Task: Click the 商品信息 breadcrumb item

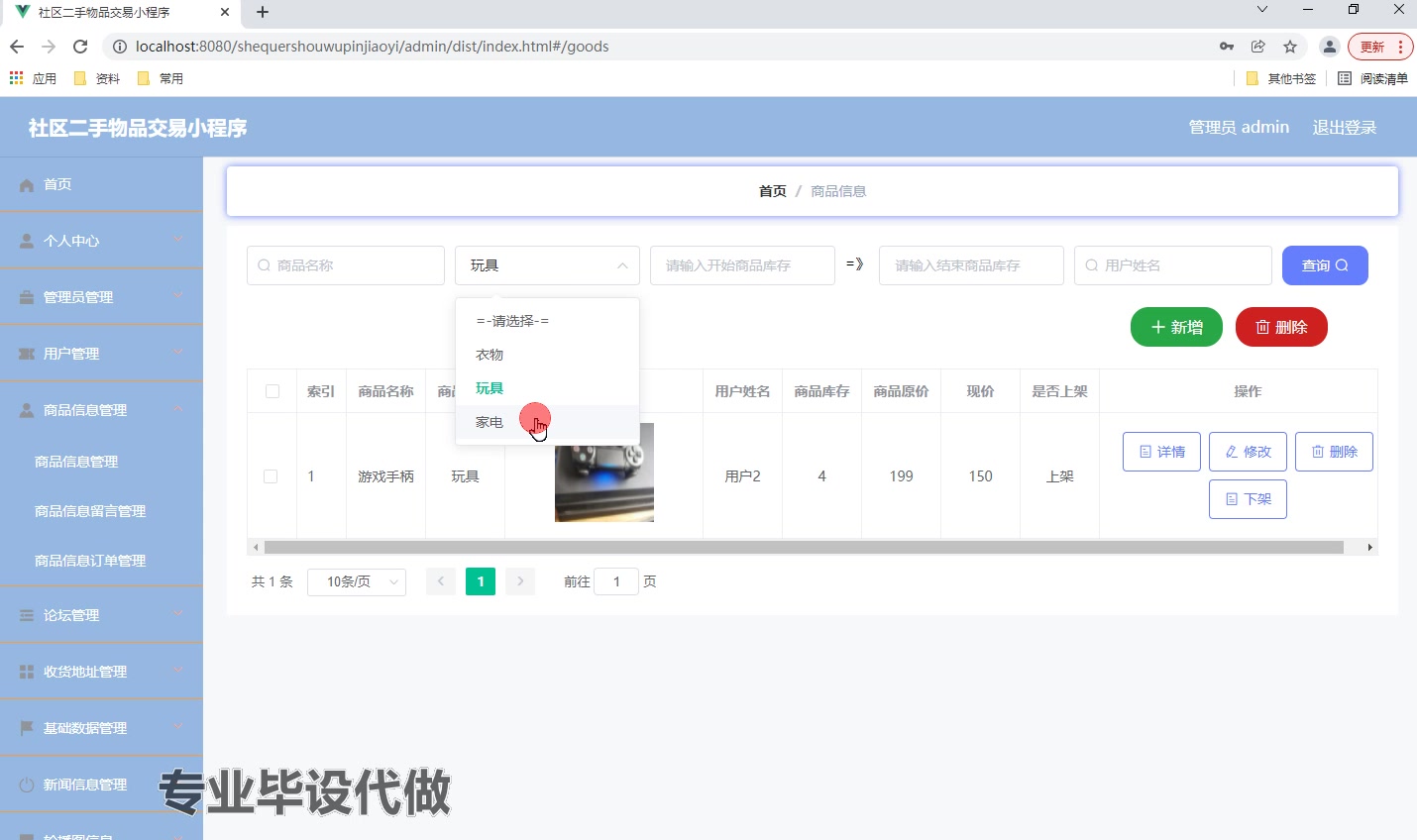Action: [837, 190]
